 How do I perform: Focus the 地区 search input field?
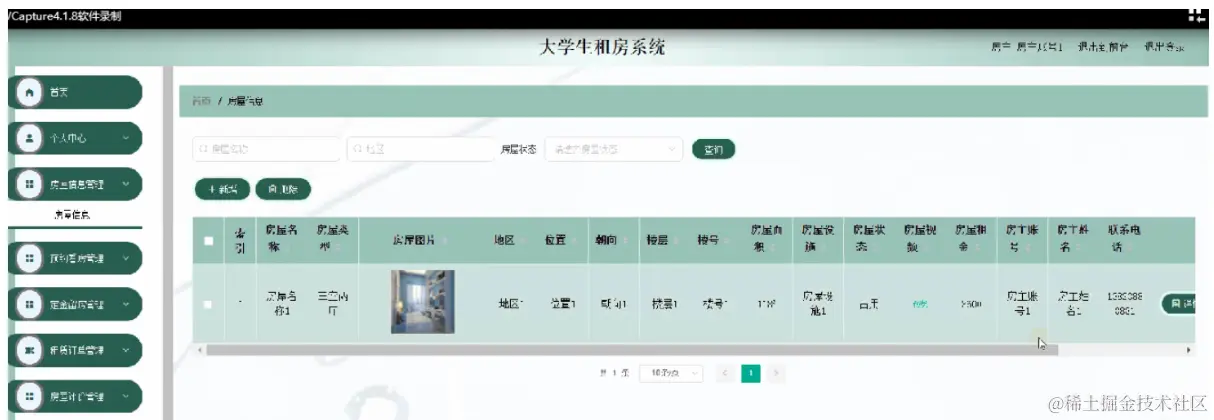(x=420, y=149)
